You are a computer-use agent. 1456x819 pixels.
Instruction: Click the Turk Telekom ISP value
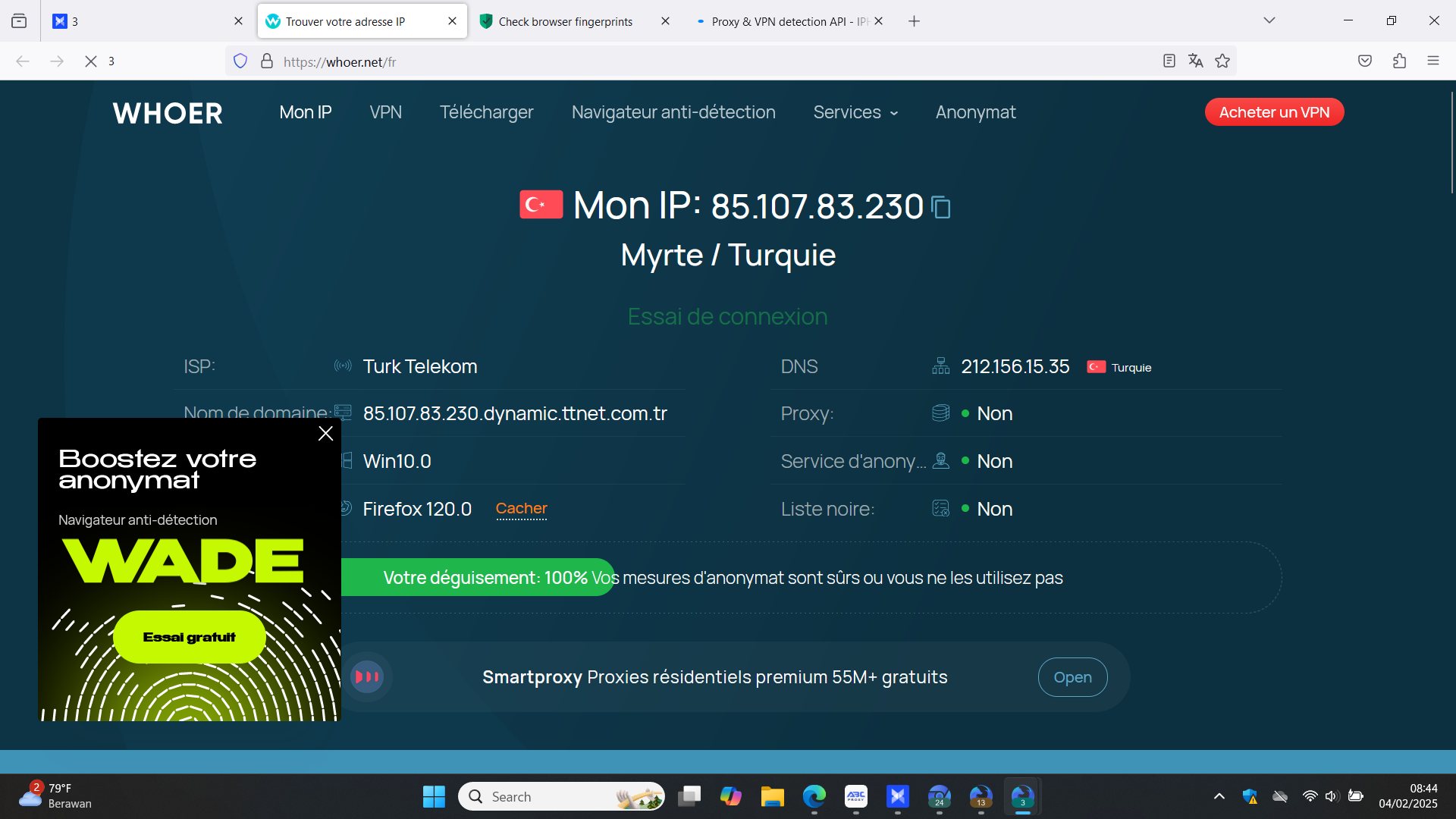click(420, 367)
